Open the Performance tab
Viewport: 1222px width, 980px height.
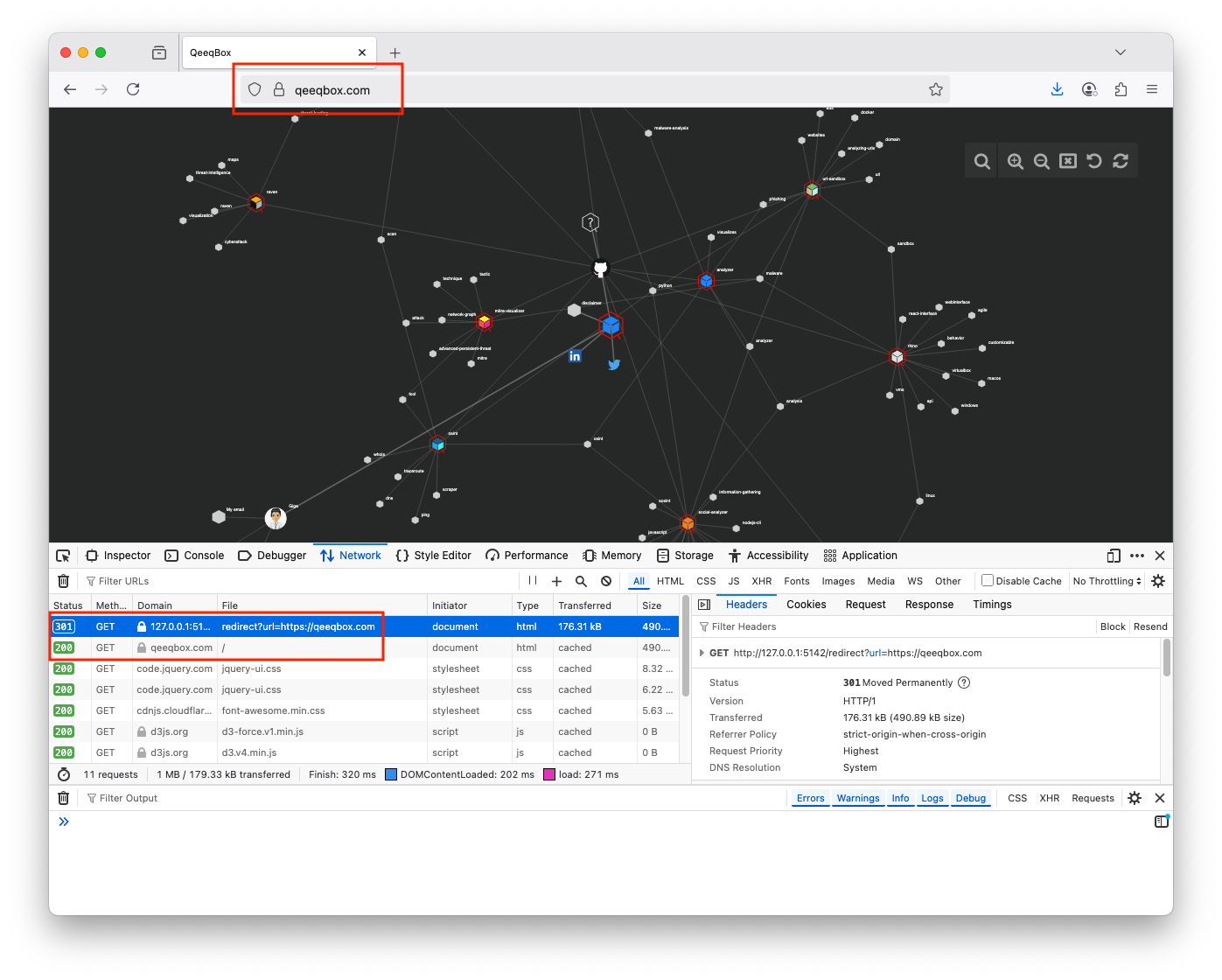click(x=527, y=556)
